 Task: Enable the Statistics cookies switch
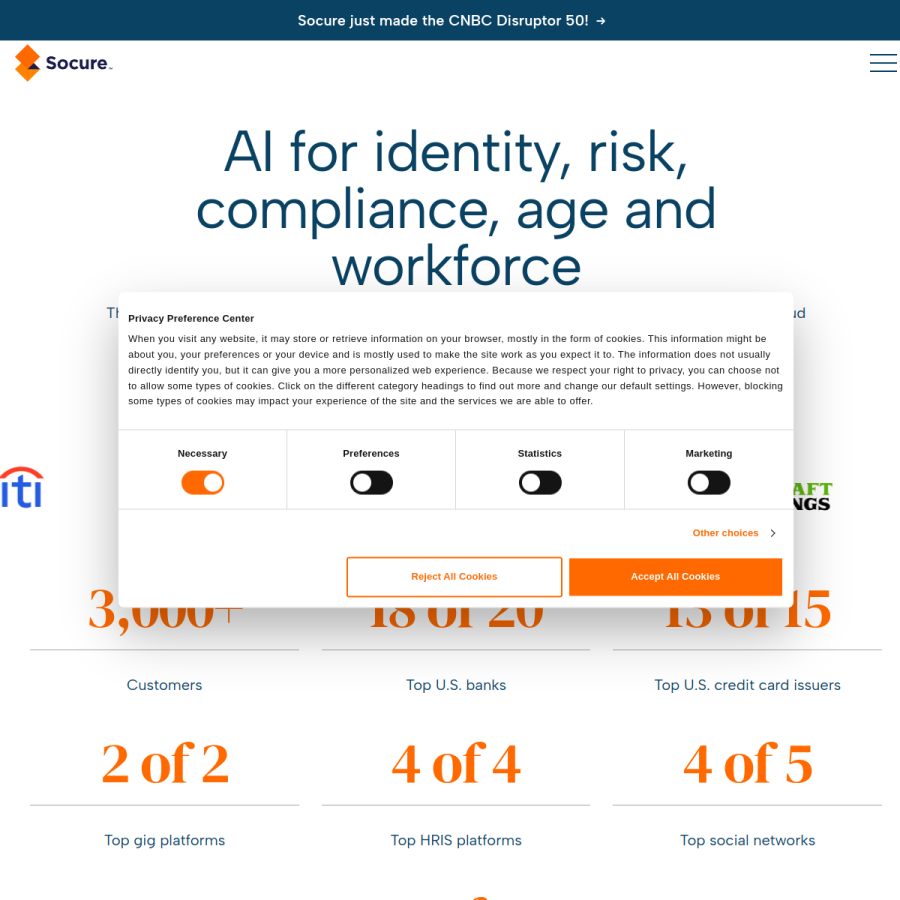click(540, 483)
